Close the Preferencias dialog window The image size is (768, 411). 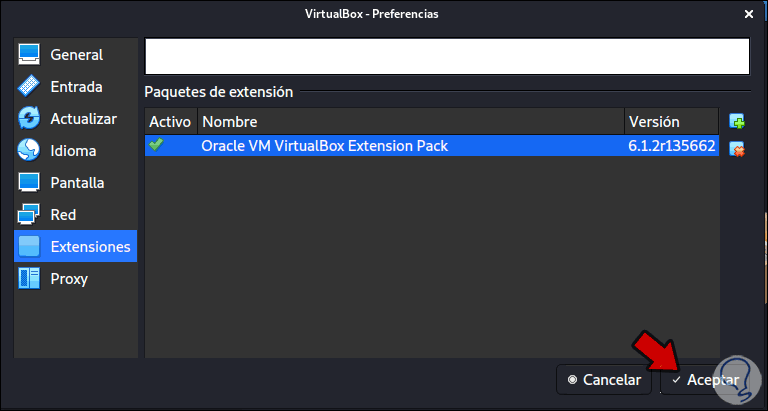click(748, 14)
